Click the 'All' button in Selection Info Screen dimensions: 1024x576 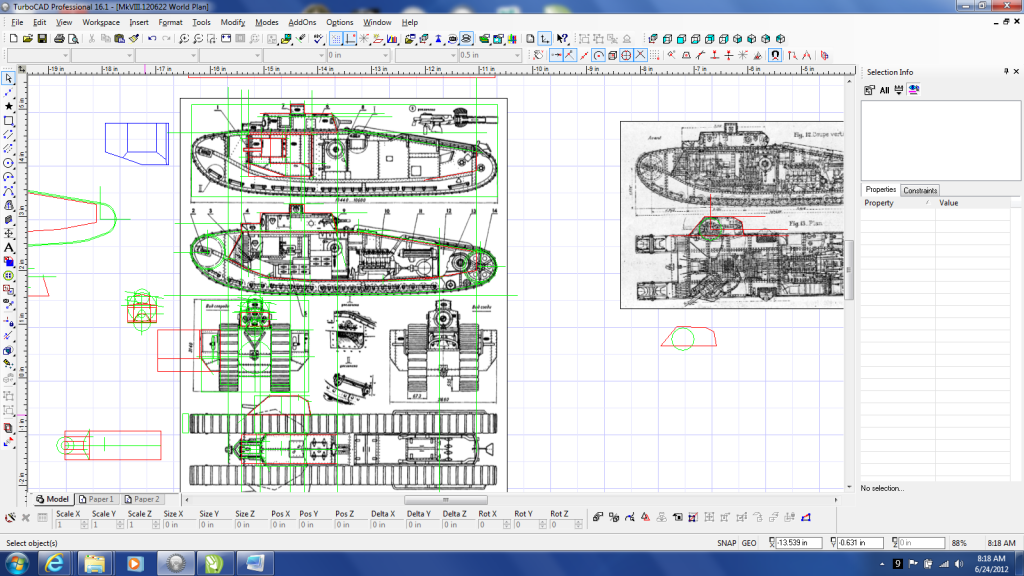[x=884, y=90]
